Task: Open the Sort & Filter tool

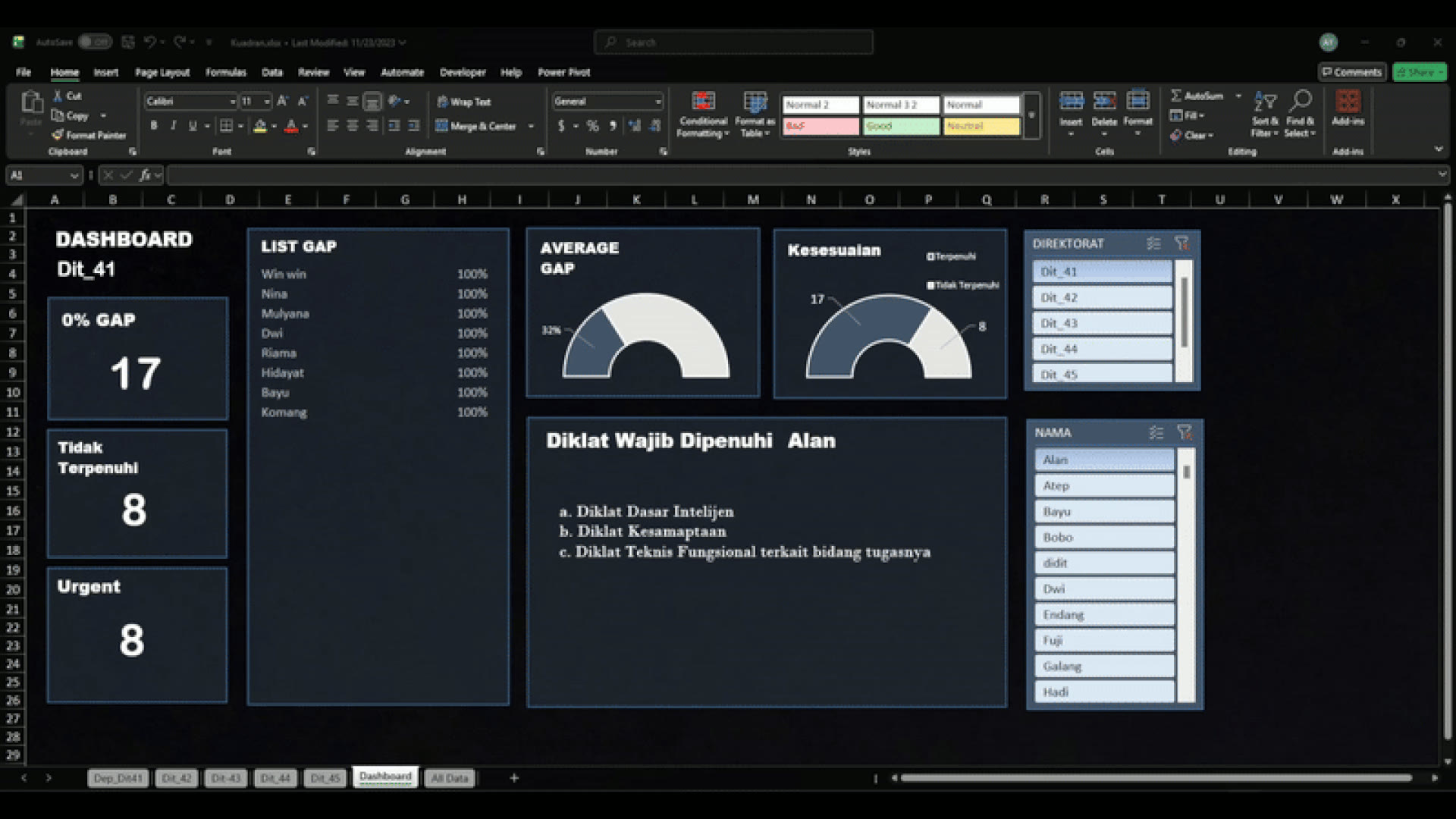Action: click(x=1264, y=114)
